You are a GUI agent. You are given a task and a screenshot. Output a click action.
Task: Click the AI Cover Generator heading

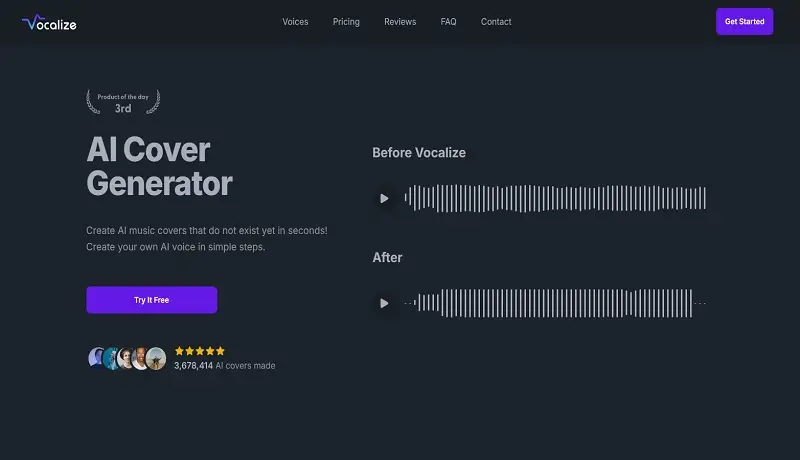tap(159, 167)
